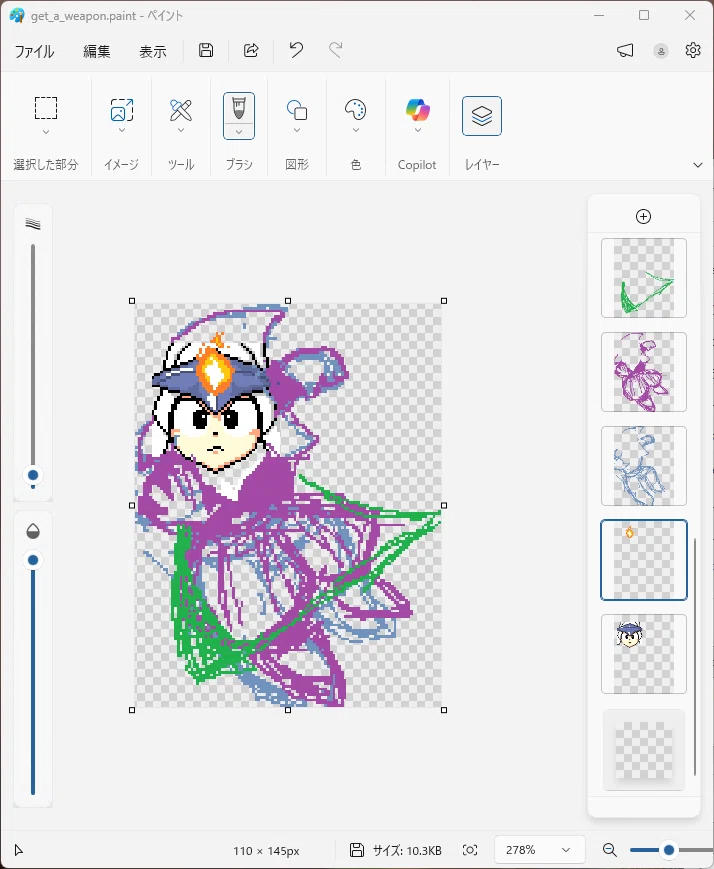Open the ツール (Tools) pencil icon
This screenshot has height=869, width=714.
click(181, 110)
